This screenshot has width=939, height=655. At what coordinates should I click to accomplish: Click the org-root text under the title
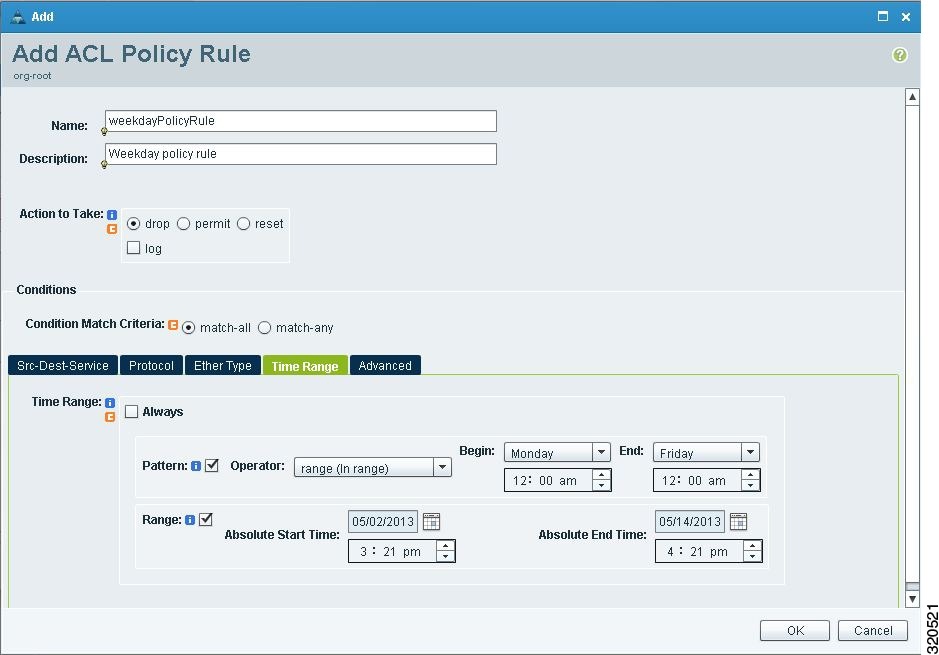coord(32,76)
